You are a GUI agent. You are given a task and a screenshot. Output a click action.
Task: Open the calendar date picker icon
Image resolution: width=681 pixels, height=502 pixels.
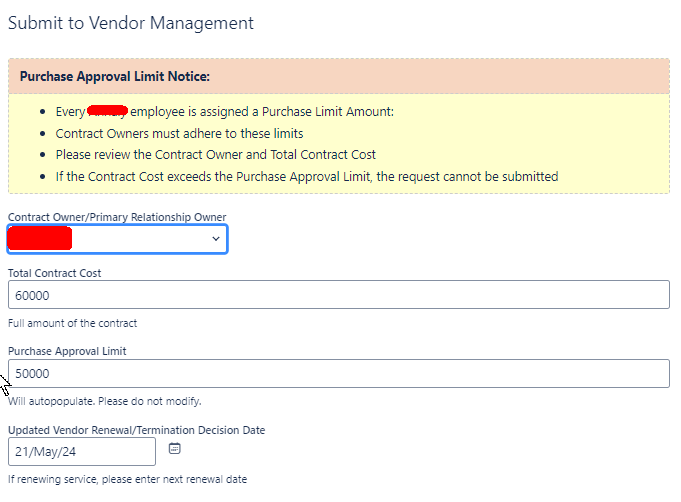(x=175, y=449)
